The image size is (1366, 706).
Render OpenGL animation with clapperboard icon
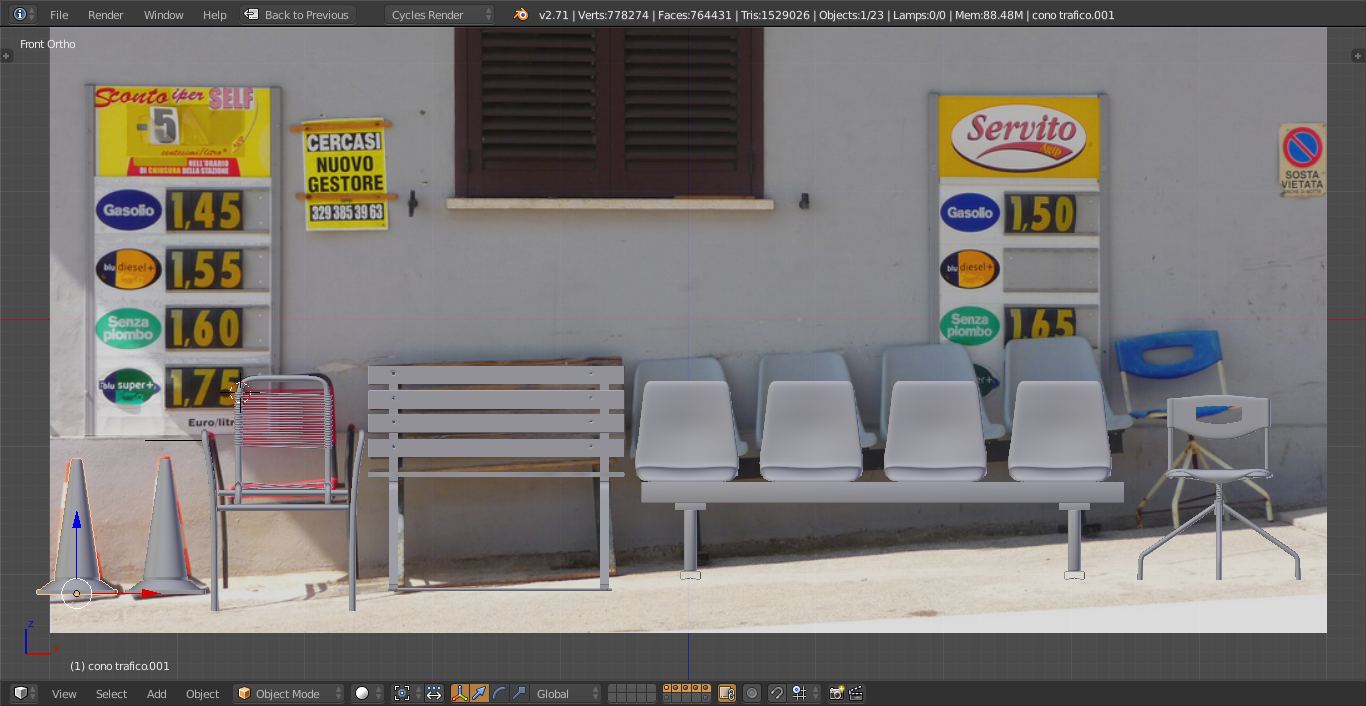tap(856, 693)
